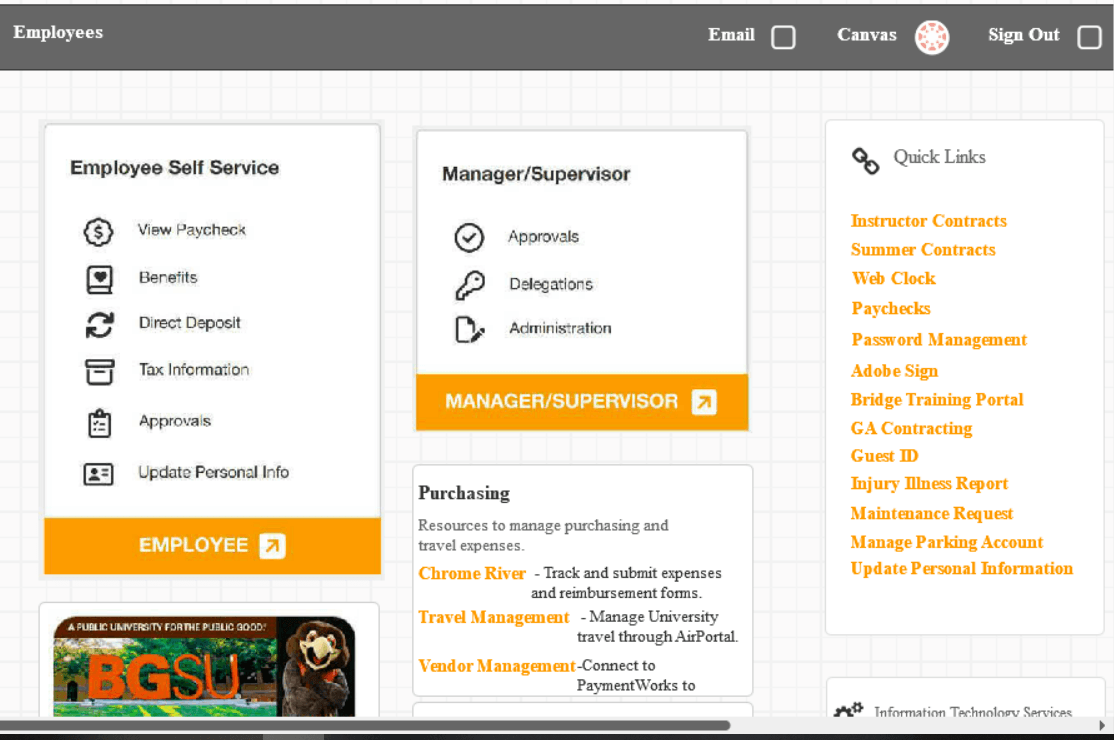Screen dimensions: 1114x740
Task: Open Canvas via its round logo icon
Action: coord(932,37)
